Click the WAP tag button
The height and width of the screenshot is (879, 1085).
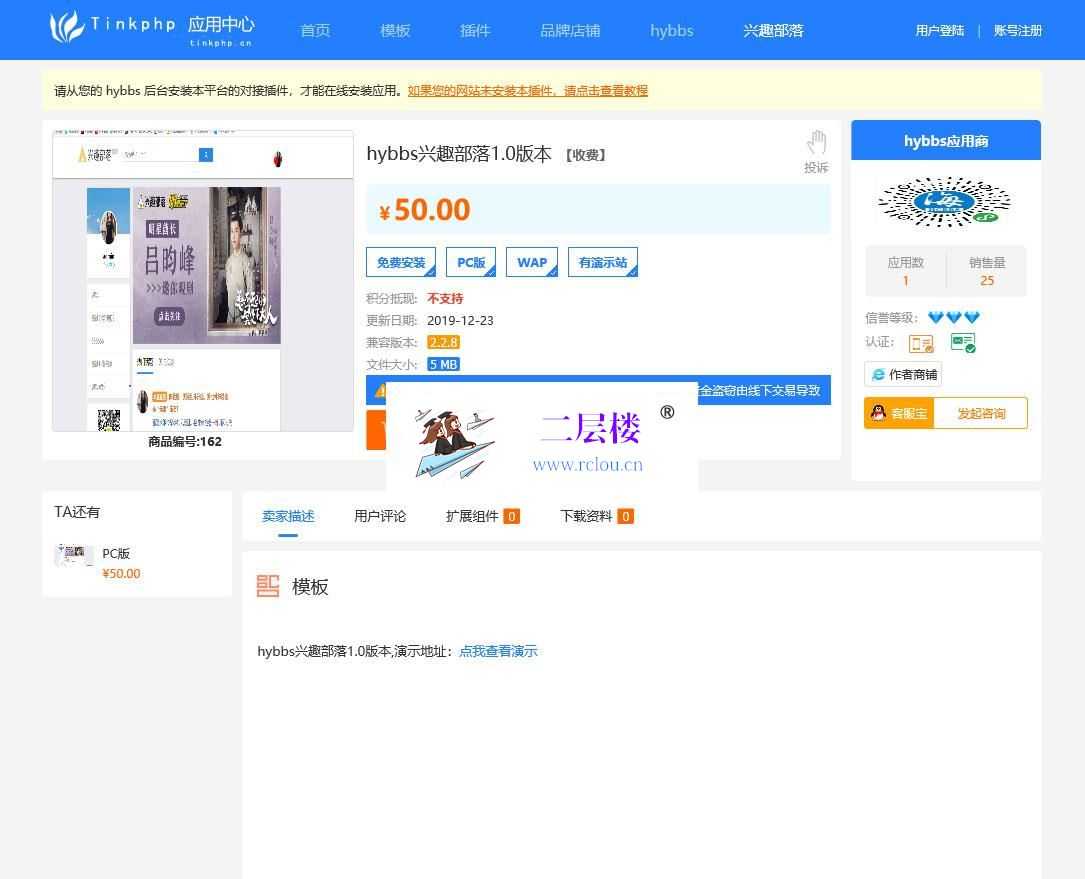click(x=531, y=262)
